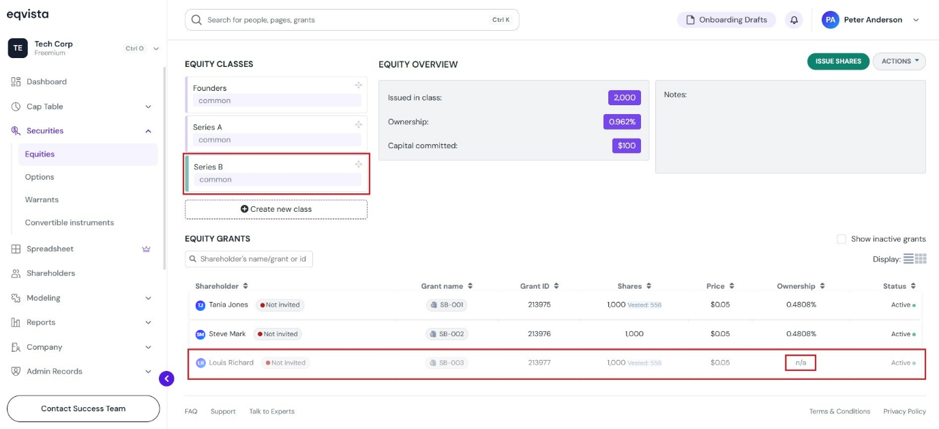Select the Series B equity class
The width and height of the screenshot is (939, 429).
pyautogui.click(x=276, y=173)
